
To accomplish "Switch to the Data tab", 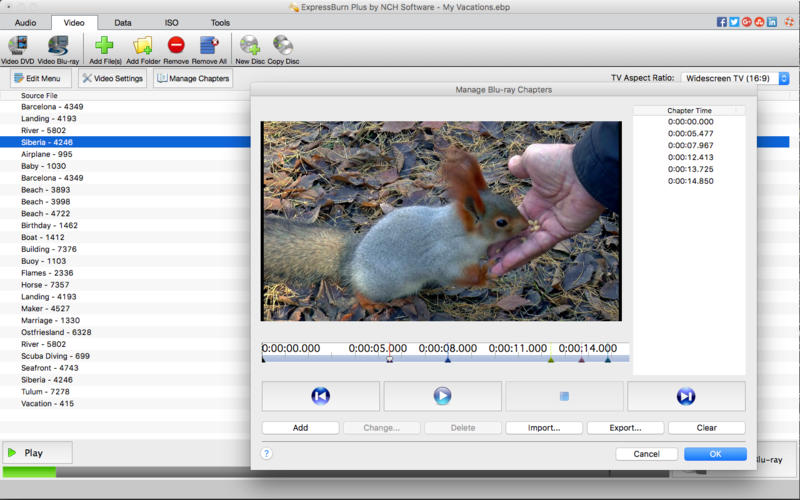I will [x=122, y=22].
